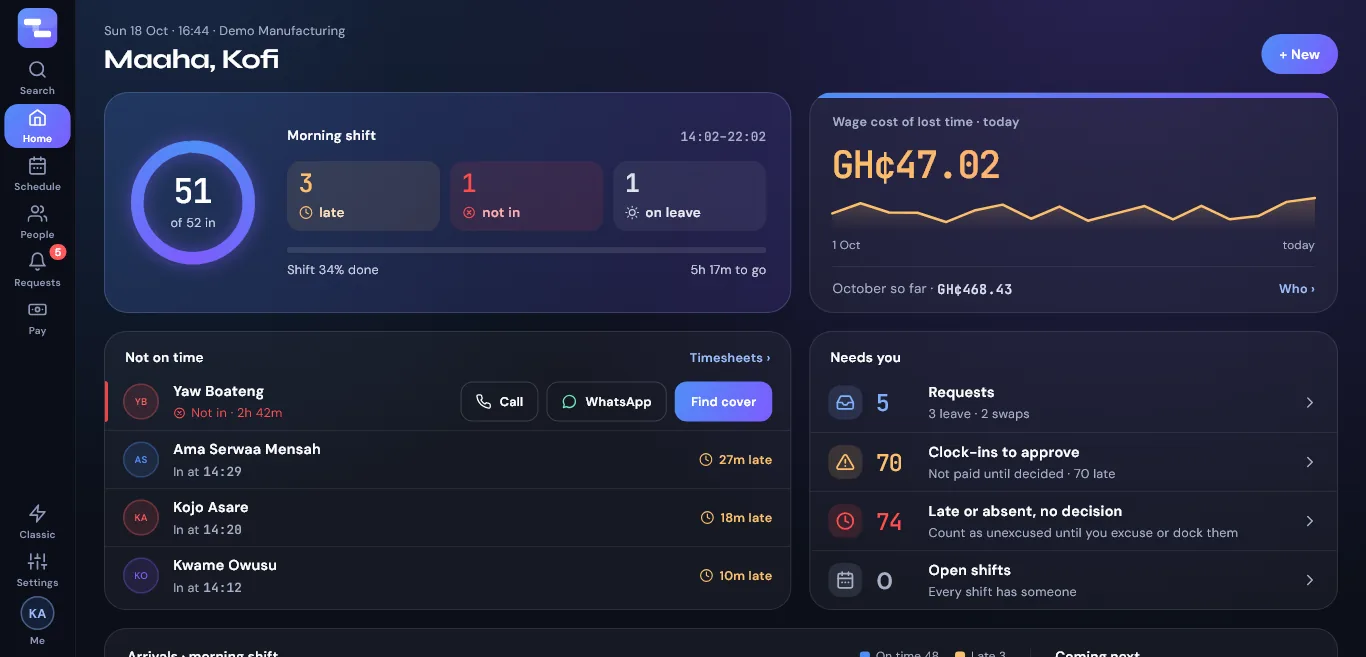1366x657 pixels.
Task: Select the Ama Serwaa Mensah name
Action: pos(247,449)
